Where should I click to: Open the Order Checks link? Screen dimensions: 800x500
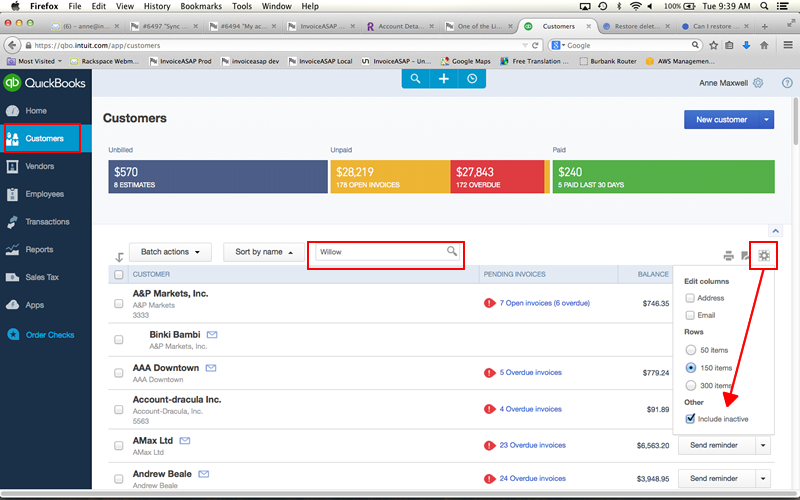tap(50, 335)
